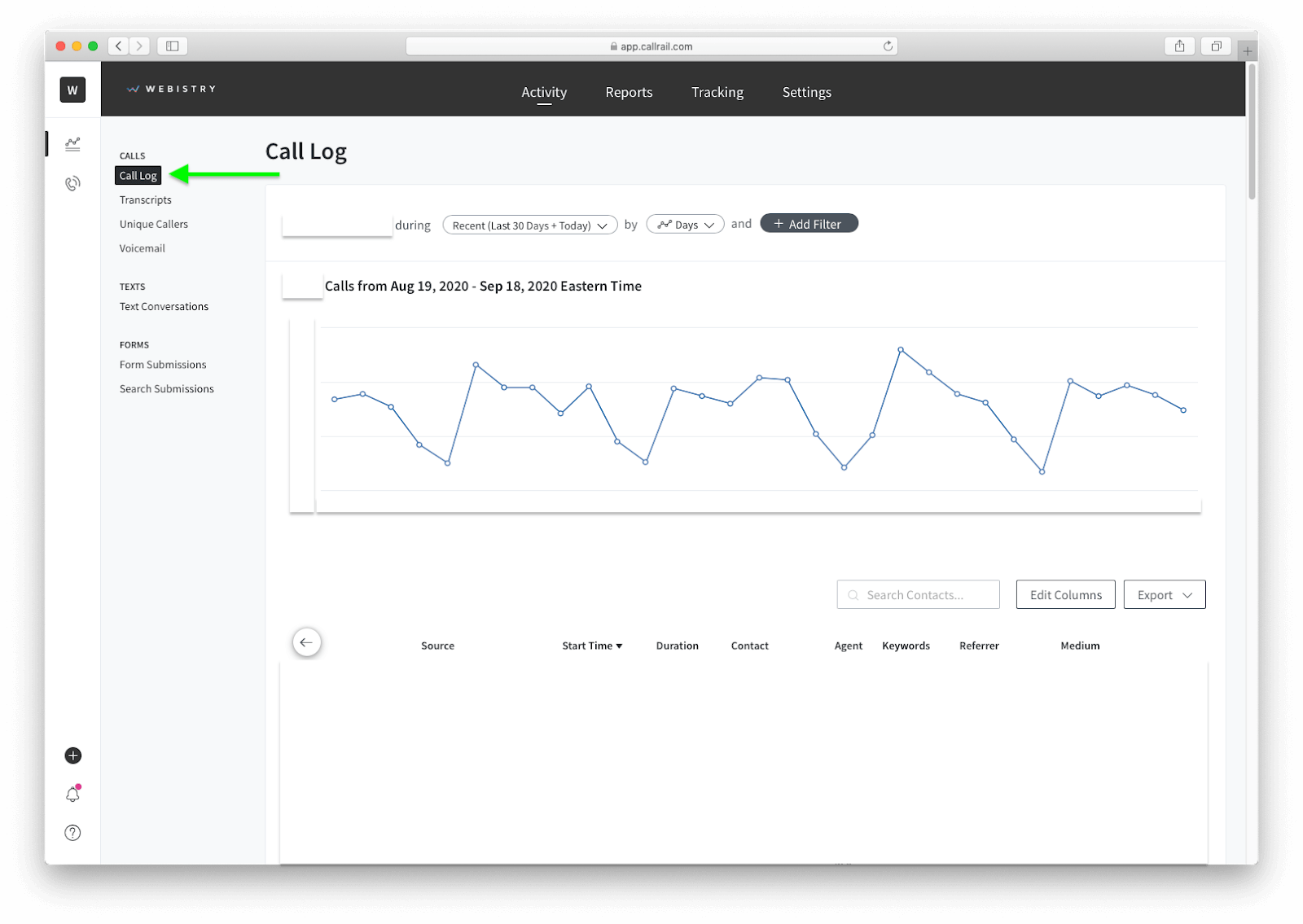
Task: Click the phone calls icon in the sidebar
Action: pos(72,182)
